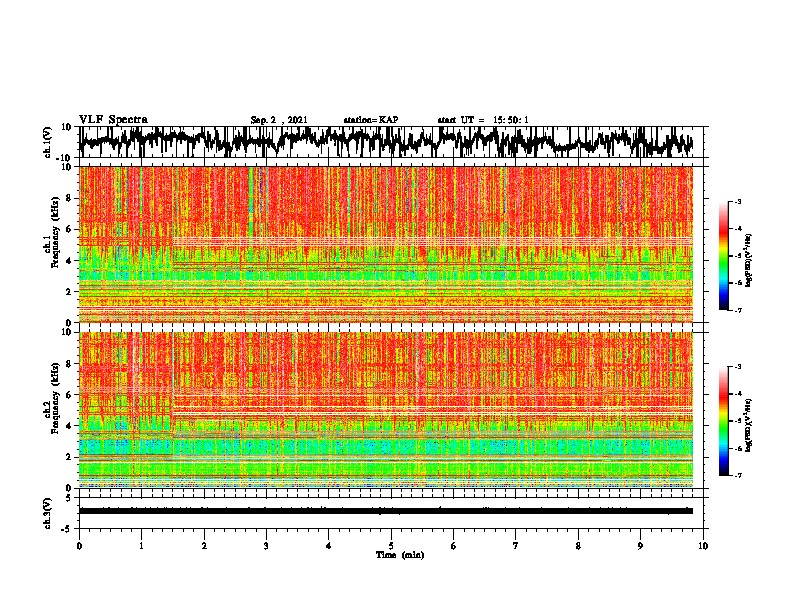Click the "start UT = 15:50:1" text
This screenshot has height=612, width=792.
tap(483, 120)
